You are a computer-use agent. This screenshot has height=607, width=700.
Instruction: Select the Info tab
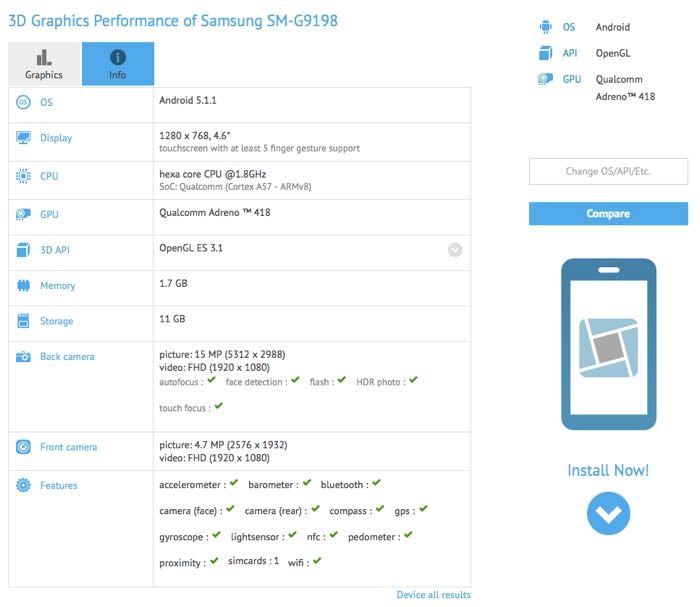click(x=118, y=64)
